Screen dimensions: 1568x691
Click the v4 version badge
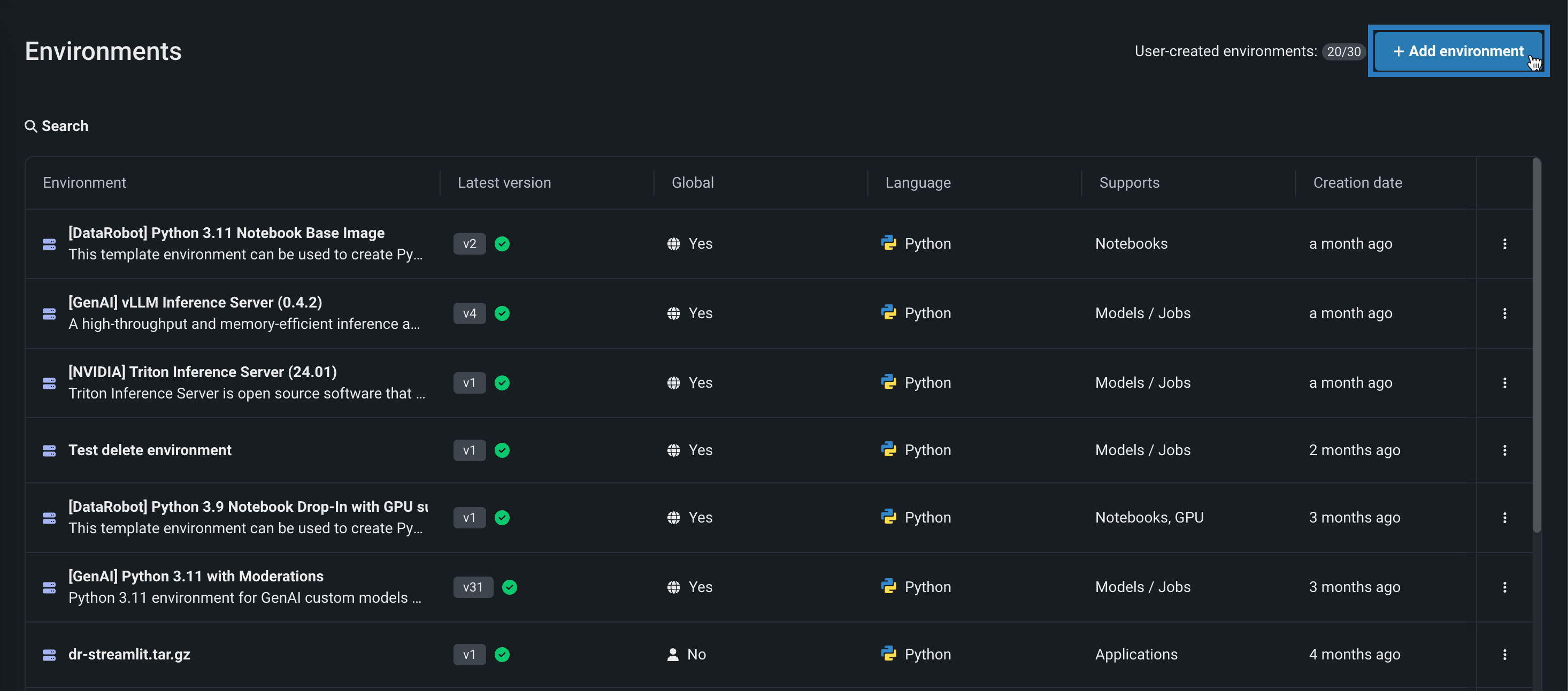[x=470, y=313]
